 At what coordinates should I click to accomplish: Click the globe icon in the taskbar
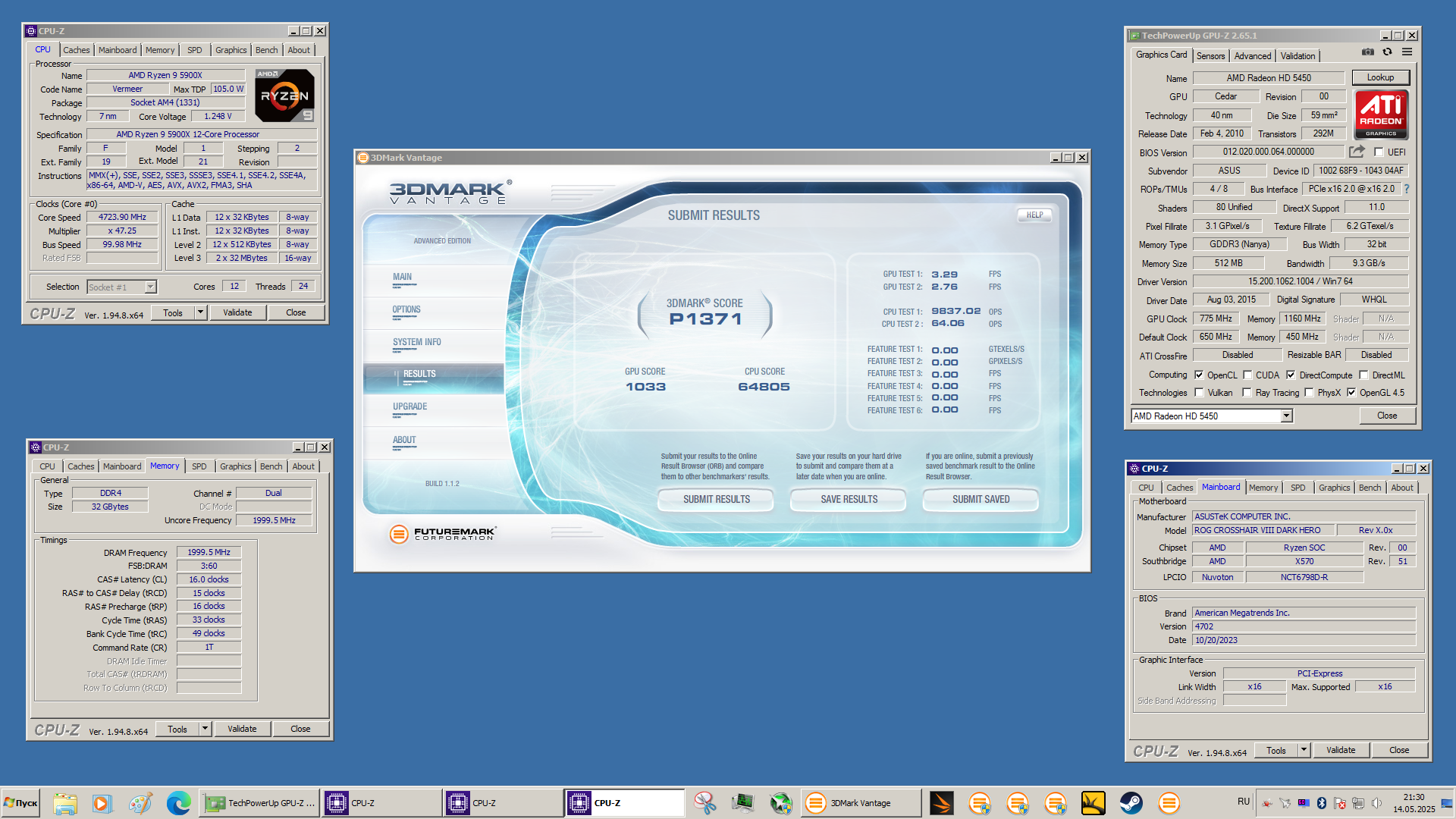pos(781,803)
